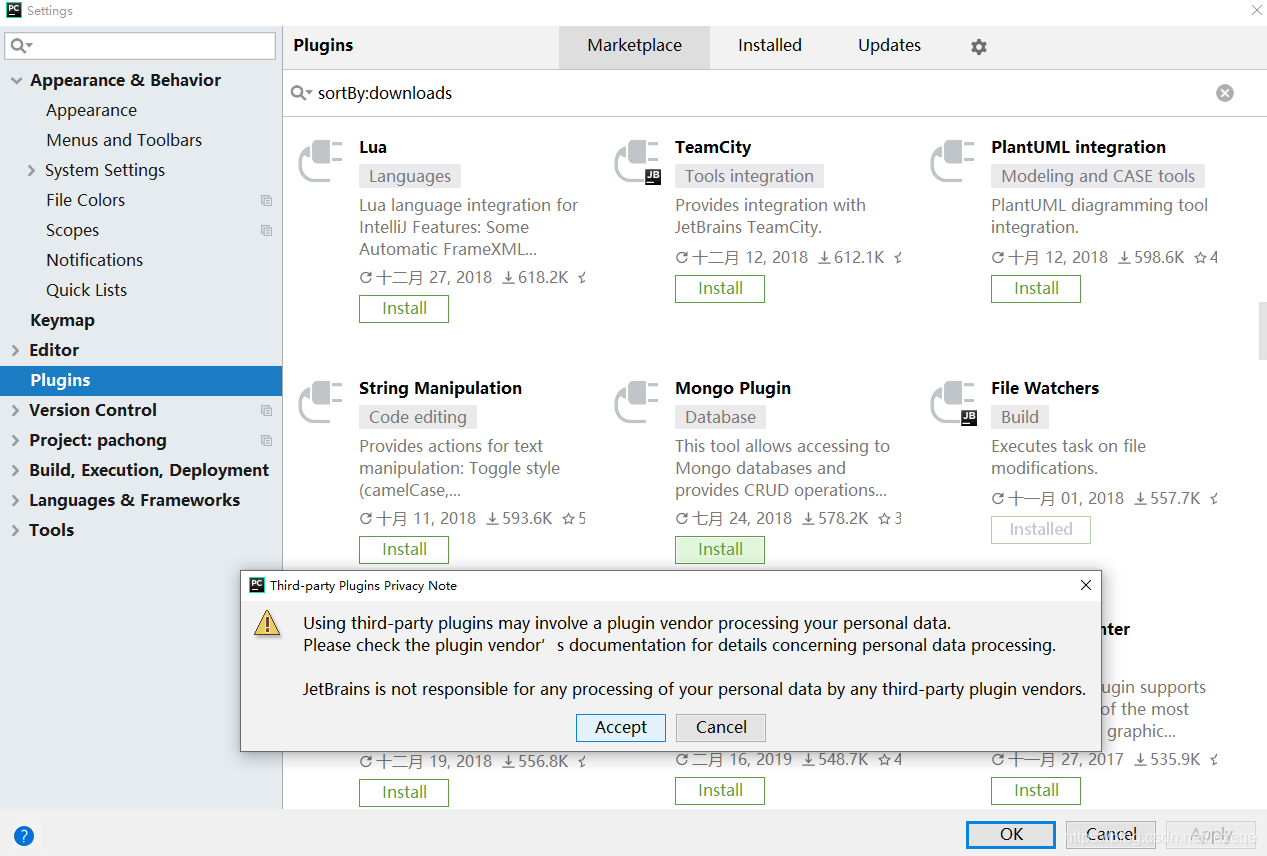Click the String Manipulation plugin icon
This screenshot has width=1267, height=856.
point(321,403)
